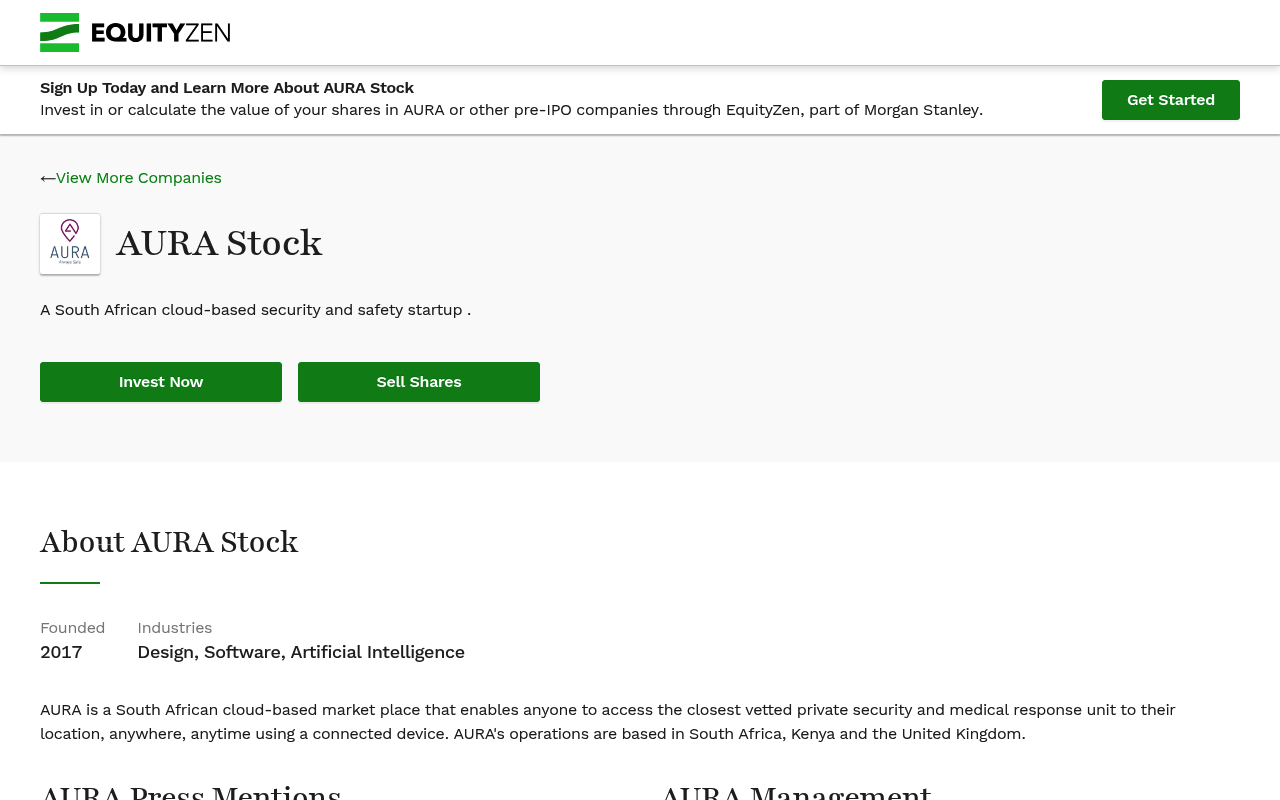Image resolution: width=1280 pixels, height=800 pixels.
Task: Click the Founded label
Action: click(72, 628)
